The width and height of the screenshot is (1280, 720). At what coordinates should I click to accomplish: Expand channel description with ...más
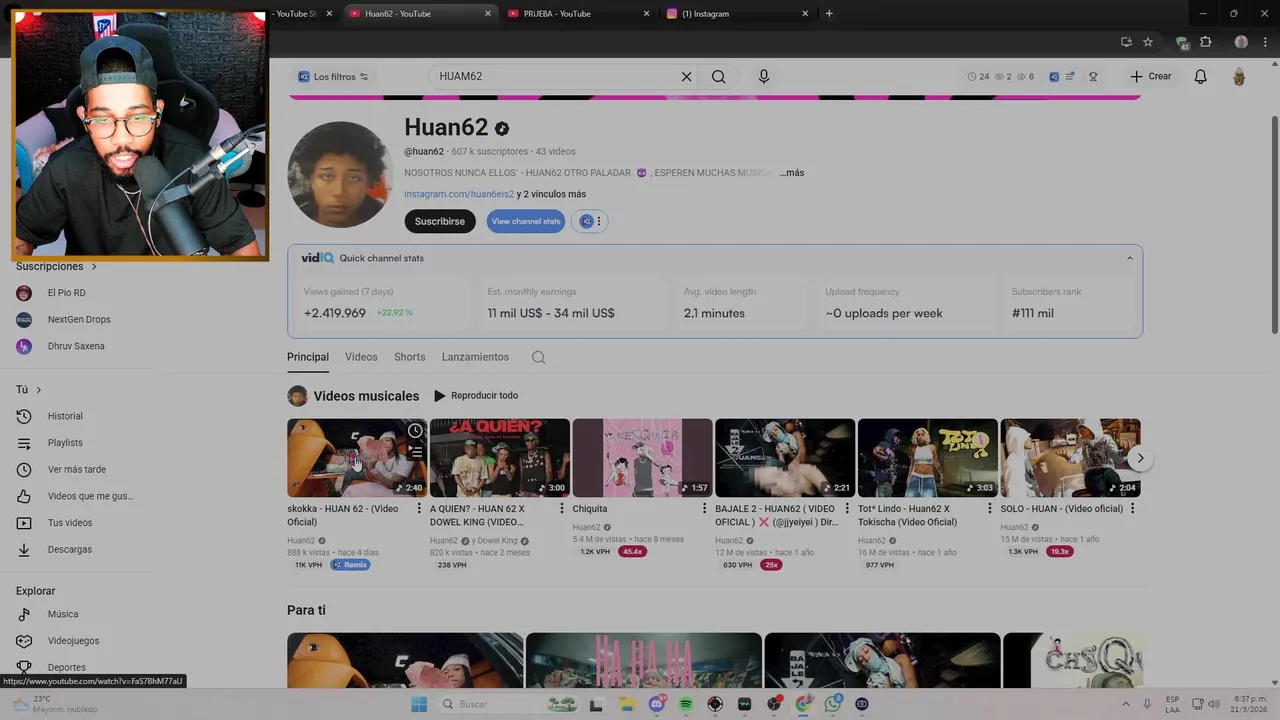click(x=792, y=173)
